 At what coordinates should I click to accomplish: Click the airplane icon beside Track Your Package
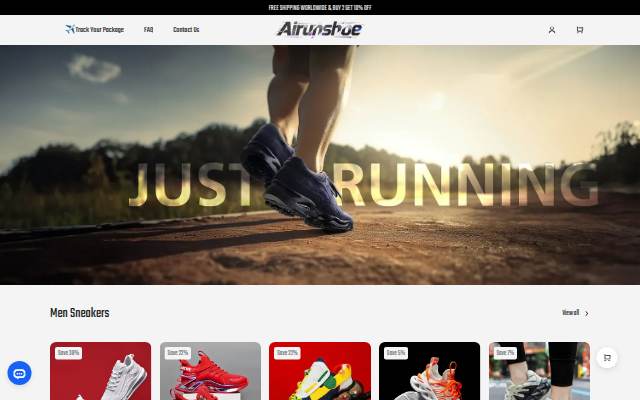70,29
